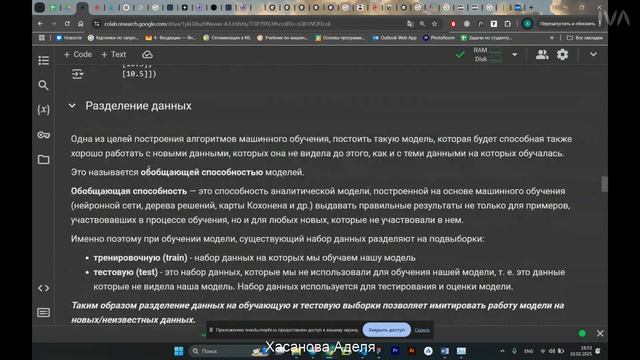Image resolution: width=640 pixels, height=360 pixels.
Task: Open the Новости bookmark
Action: click(69, 38)
